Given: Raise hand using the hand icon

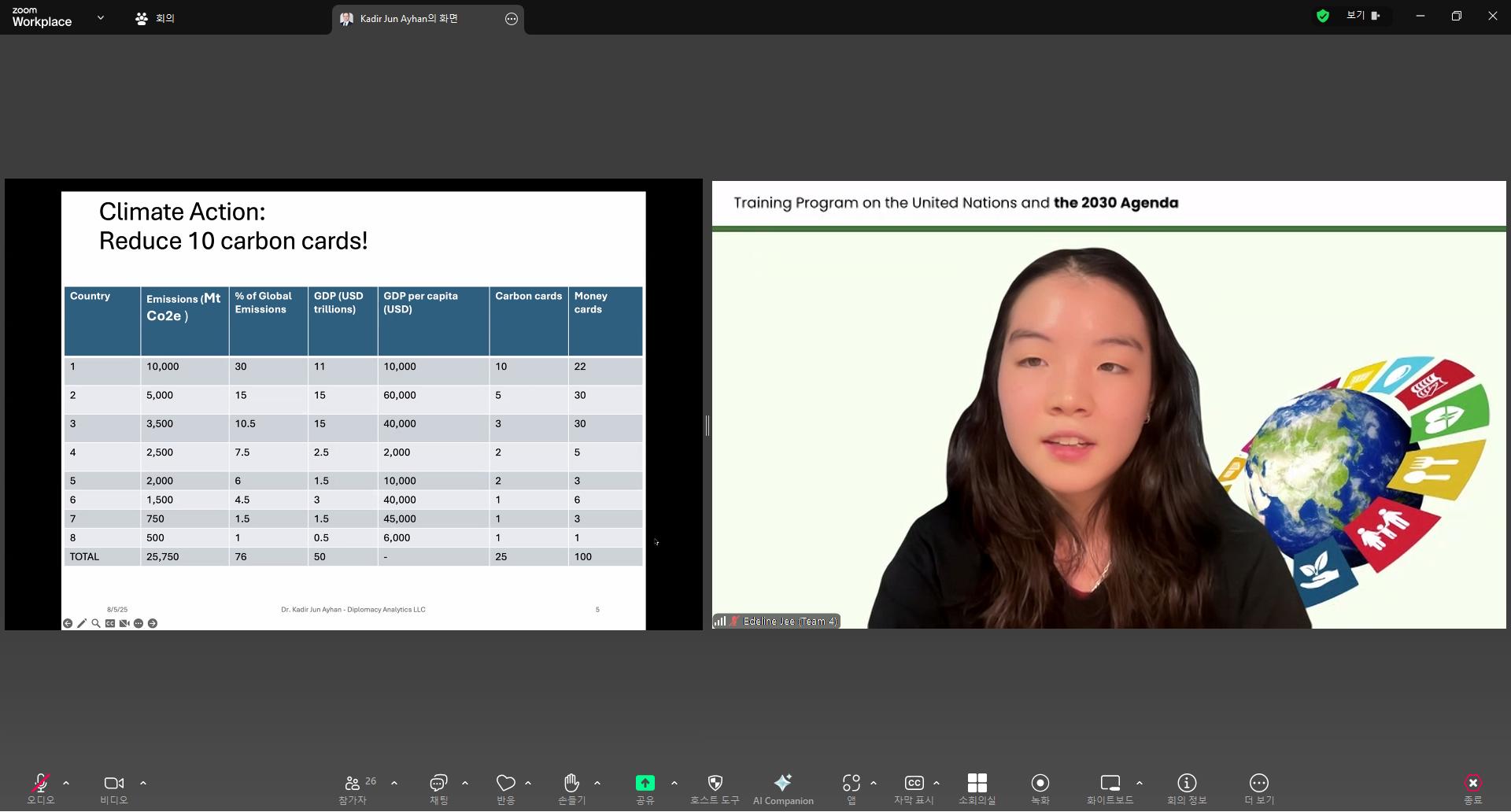Looking at the screenshot, I should (571, 784).
